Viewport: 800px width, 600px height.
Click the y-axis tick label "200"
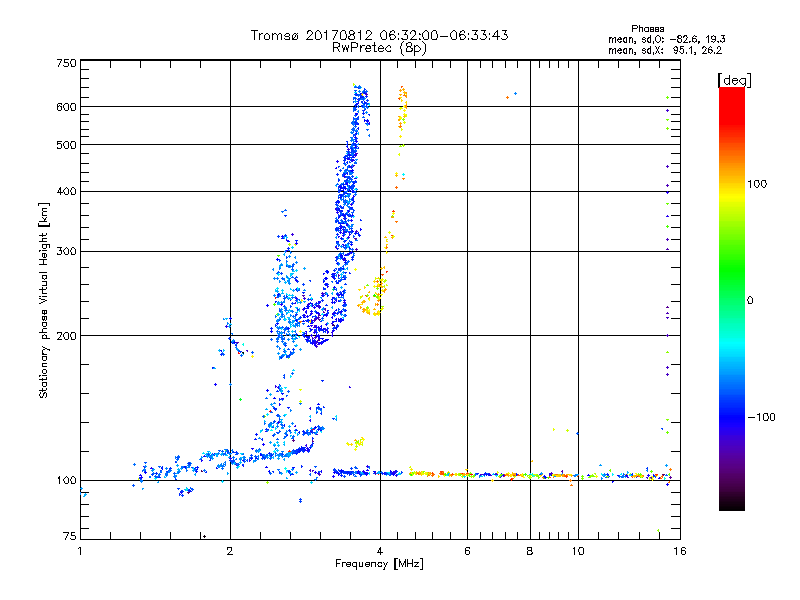(x=66, y=336)
